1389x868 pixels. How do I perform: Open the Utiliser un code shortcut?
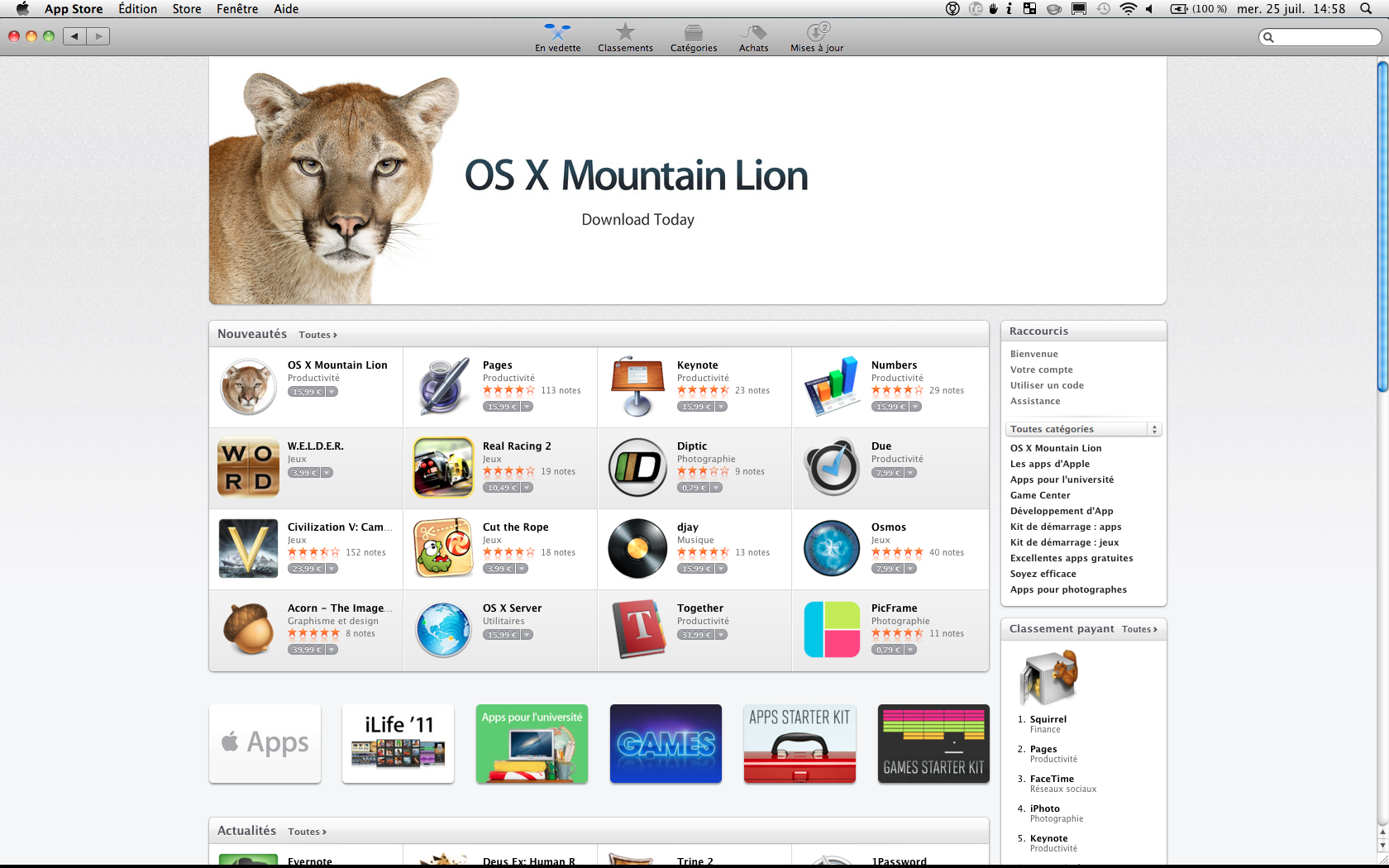click(1047, 385)
